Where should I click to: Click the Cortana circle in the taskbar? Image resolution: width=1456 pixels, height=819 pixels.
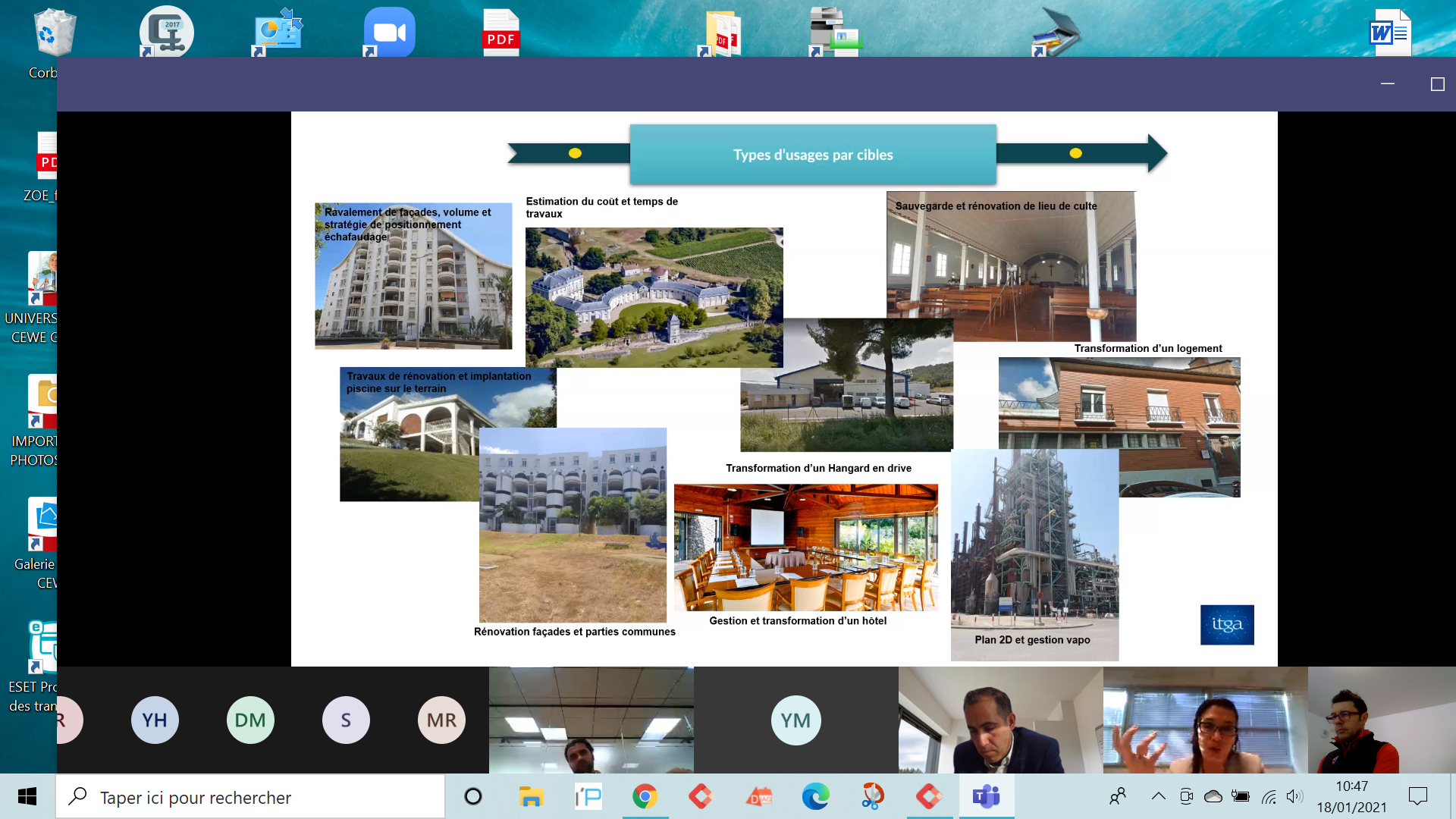473,796
